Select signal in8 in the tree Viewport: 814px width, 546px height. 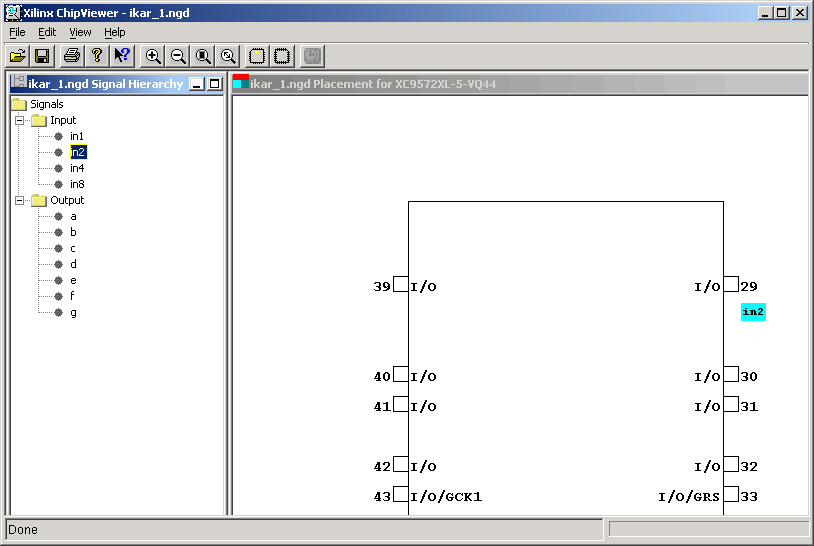(x=77, y=184)
